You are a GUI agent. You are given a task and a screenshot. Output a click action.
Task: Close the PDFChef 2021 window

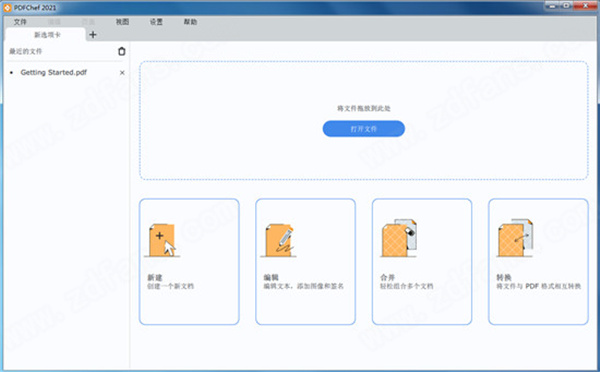pyautogui.click(x=586, y=5)
